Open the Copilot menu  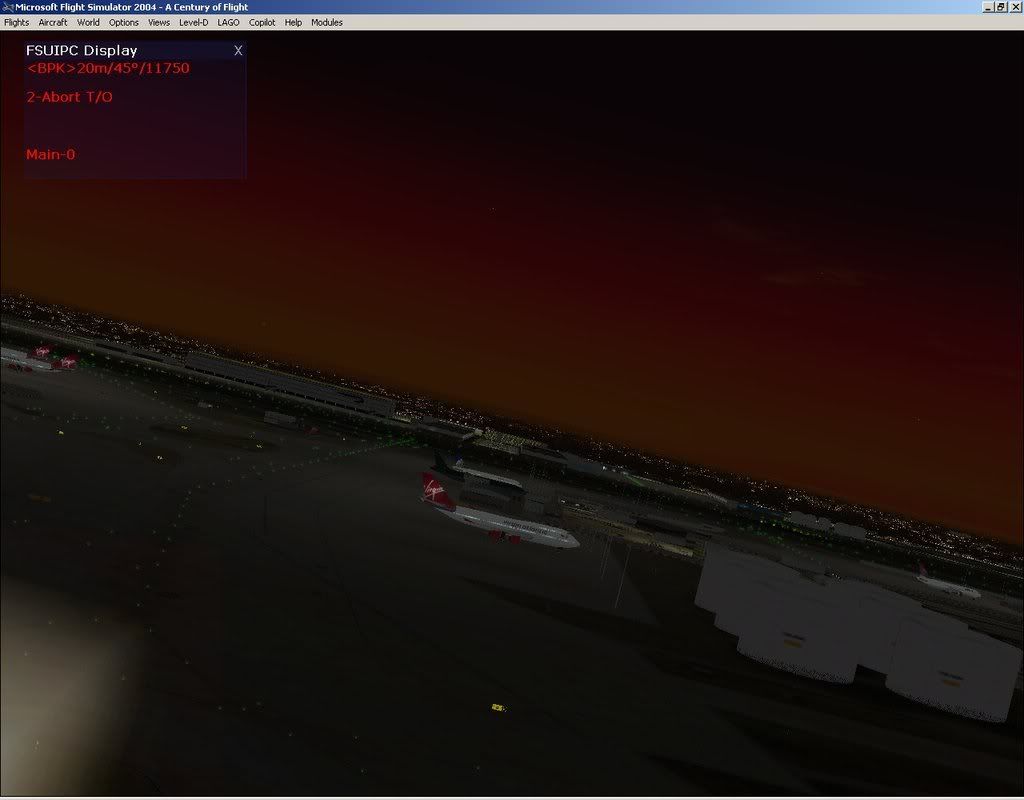point(262,22)
